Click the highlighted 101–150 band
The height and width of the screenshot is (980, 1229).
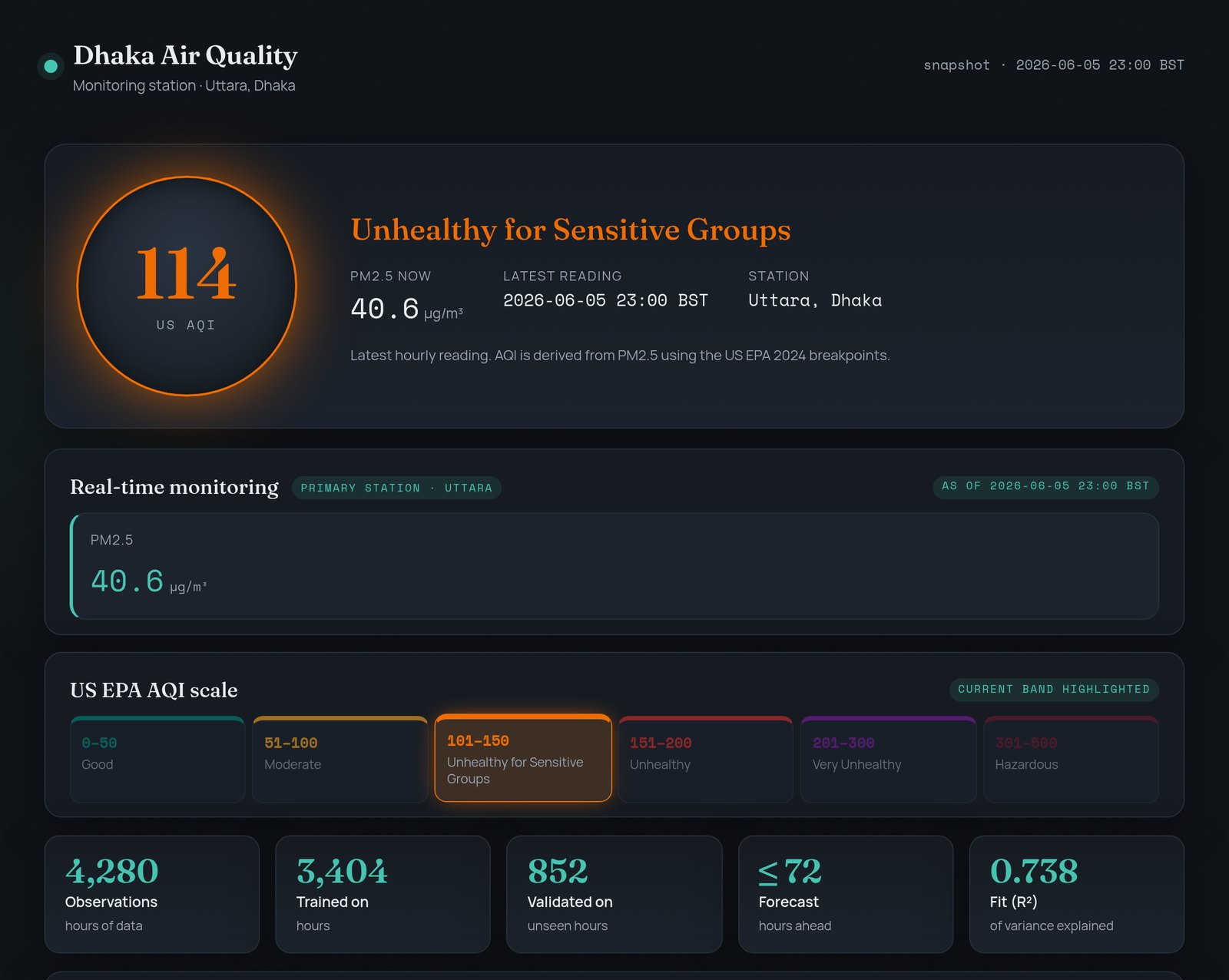(x=523, y=758)
